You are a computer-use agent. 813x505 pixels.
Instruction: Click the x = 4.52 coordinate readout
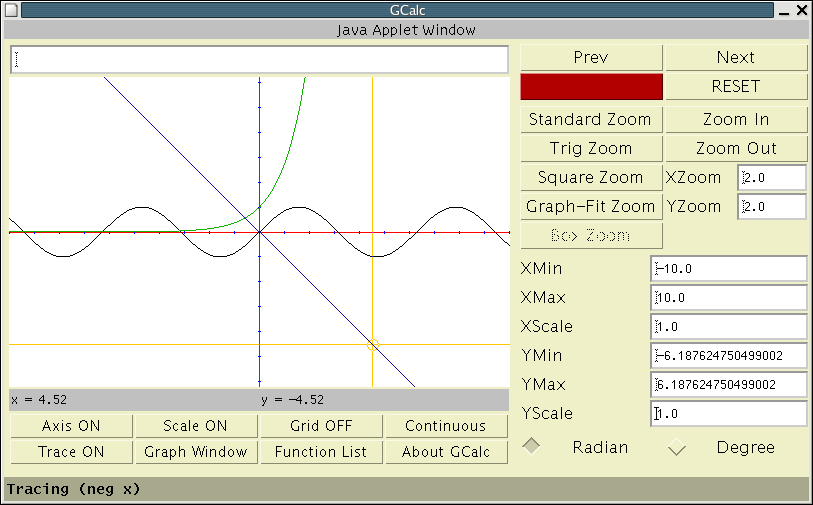(39, 400)
